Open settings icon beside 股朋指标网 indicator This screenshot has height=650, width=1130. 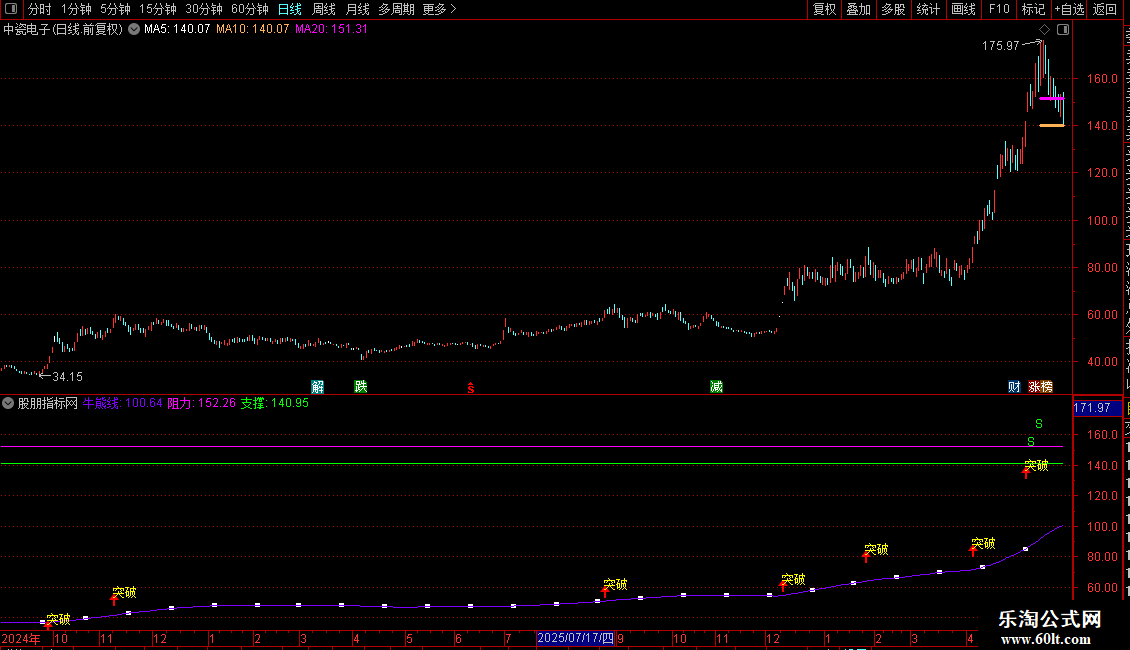pos(8,404)
